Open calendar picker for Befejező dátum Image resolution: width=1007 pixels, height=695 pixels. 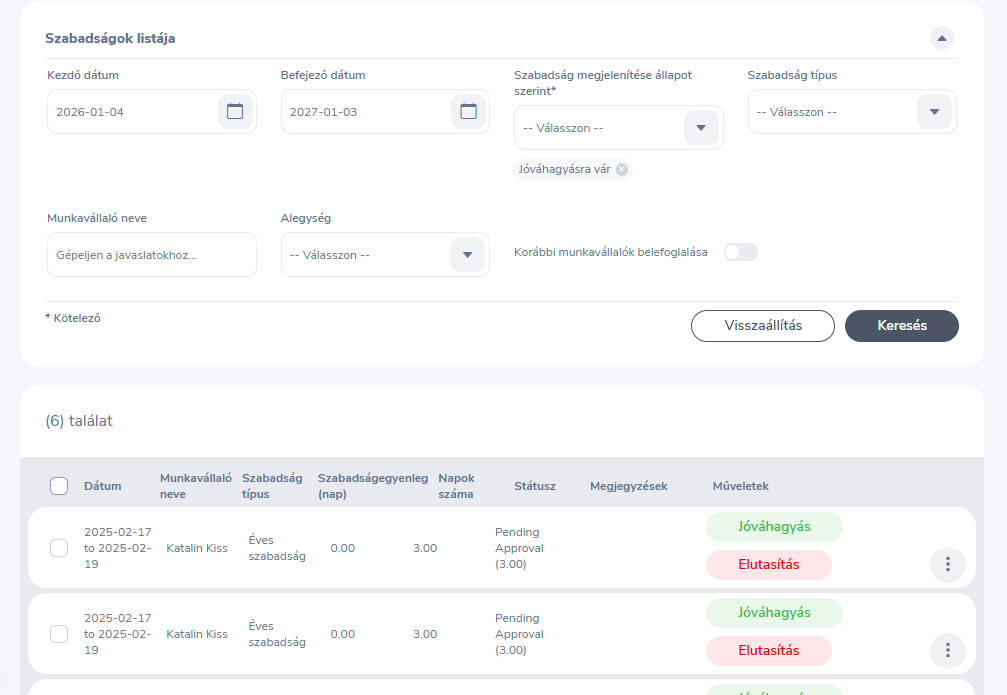click(x=468, y=112)
